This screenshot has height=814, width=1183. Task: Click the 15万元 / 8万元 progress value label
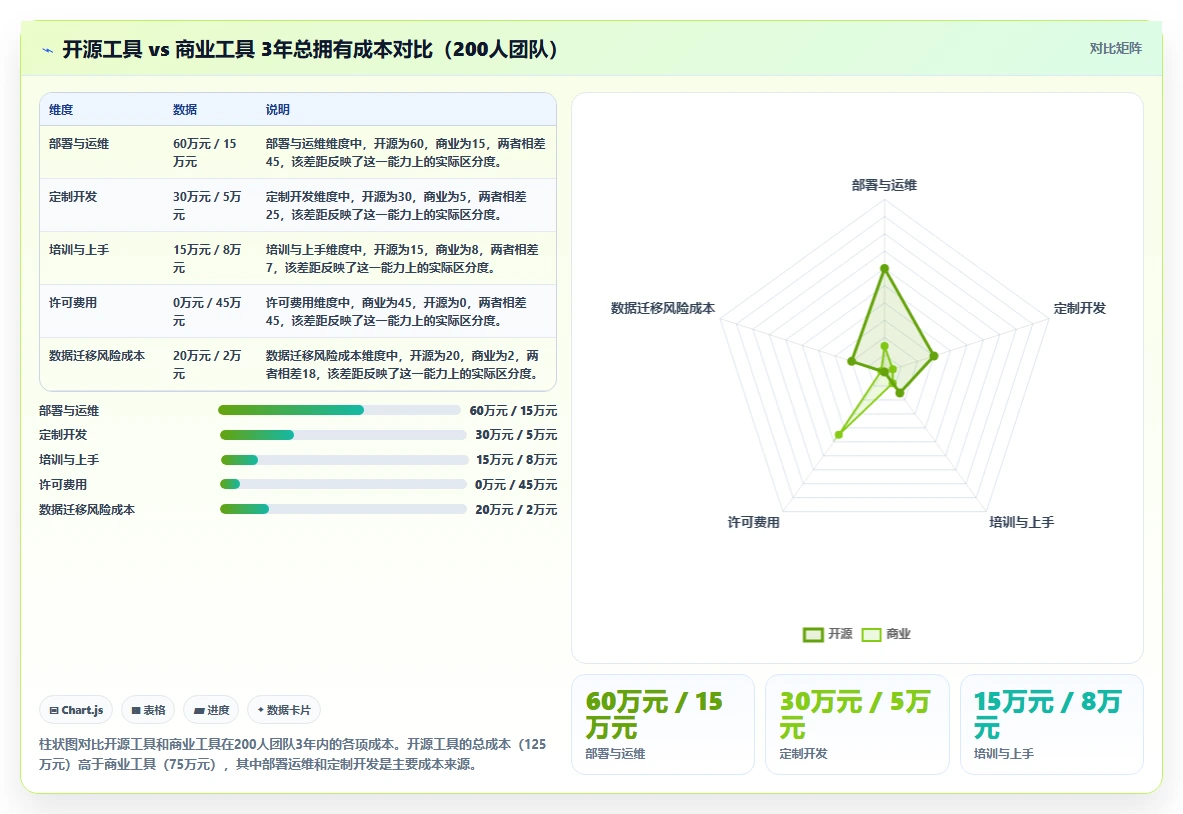pyautogui.click(x=517, y=460)
